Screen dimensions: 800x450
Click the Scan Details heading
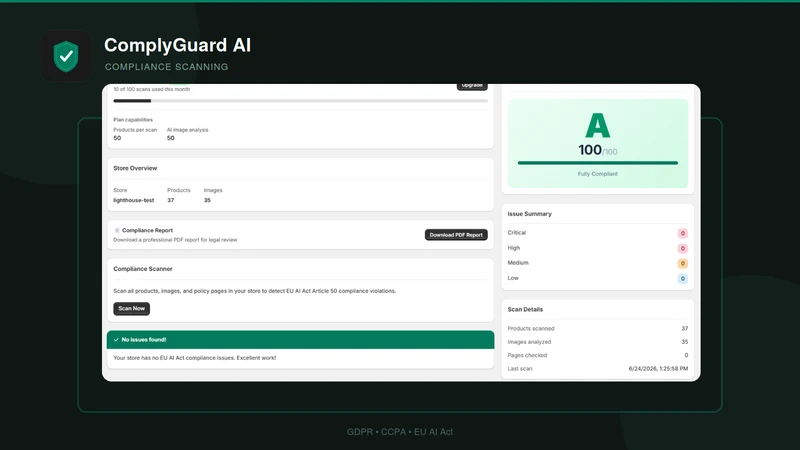tap(525, 309)
